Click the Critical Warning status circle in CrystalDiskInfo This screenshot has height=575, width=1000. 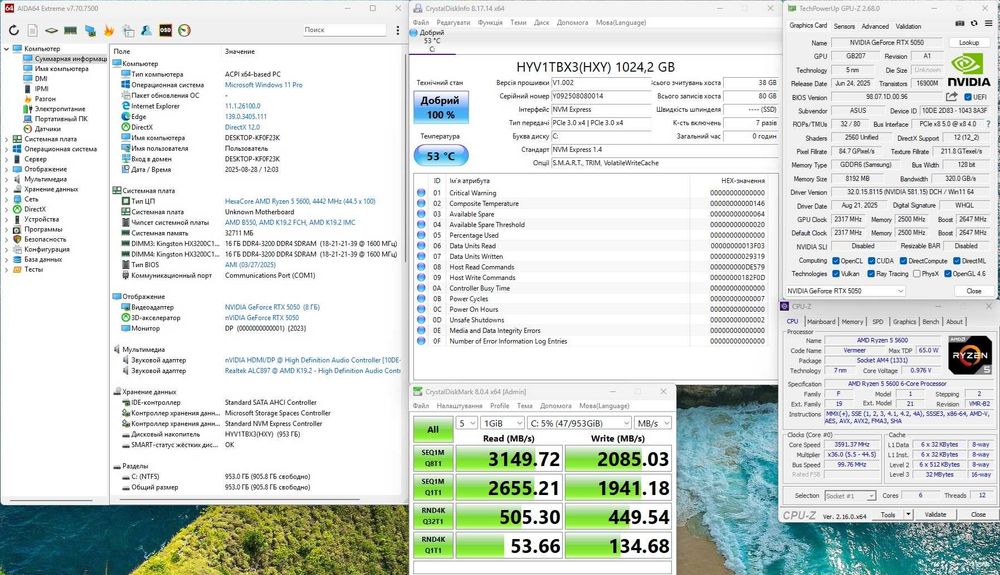pyautogui.click(x=421, y=193)
